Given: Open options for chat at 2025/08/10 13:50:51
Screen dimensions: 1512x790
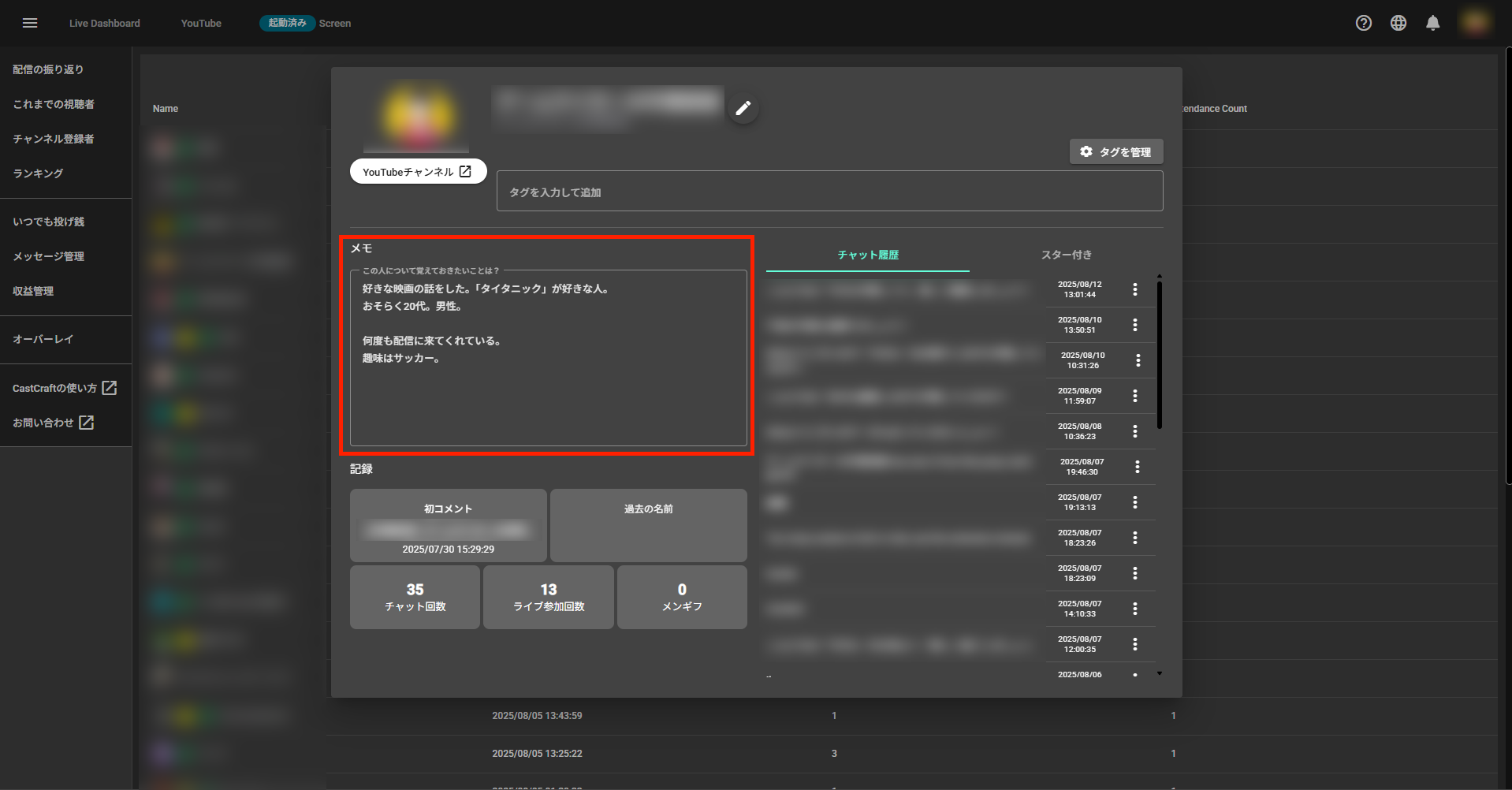Looking at the screenshot, I should (1135, 325).
